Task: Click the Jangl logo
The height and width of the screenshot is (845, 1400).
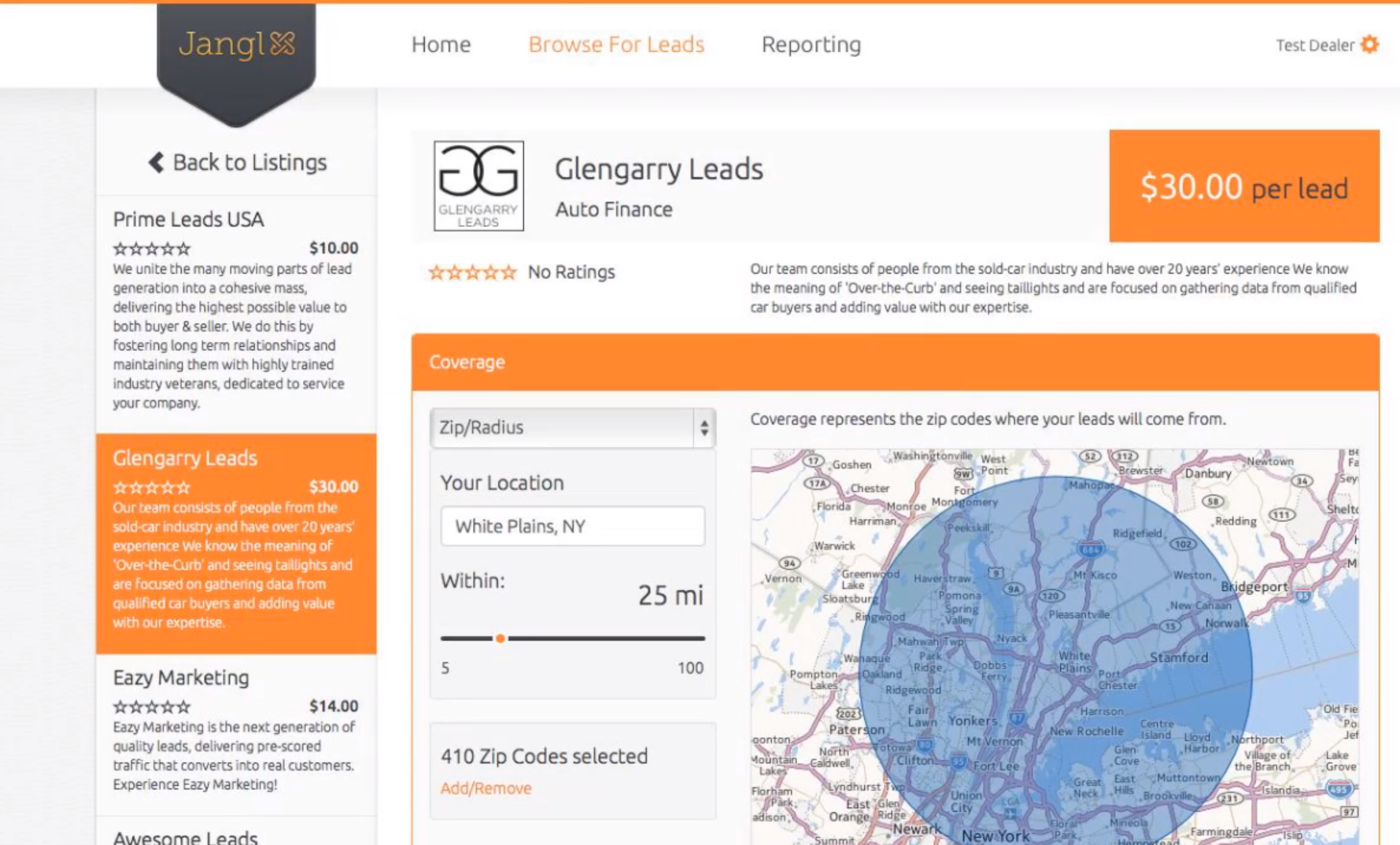Action: click(235, 45)
